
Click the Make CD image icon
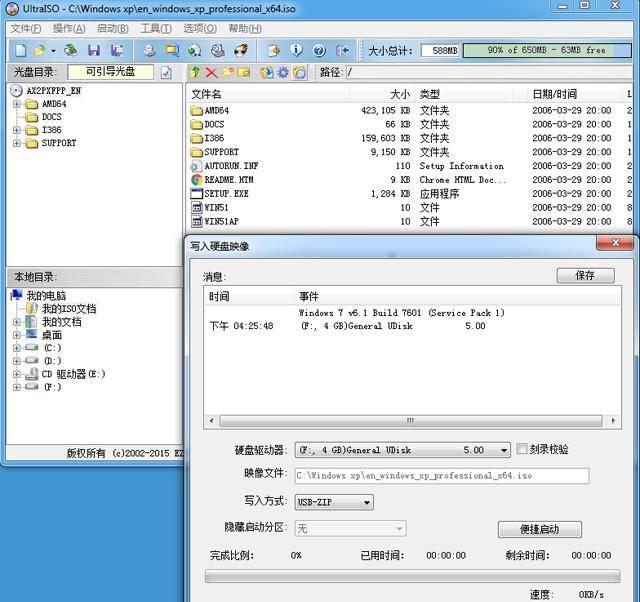coord(150,51)
